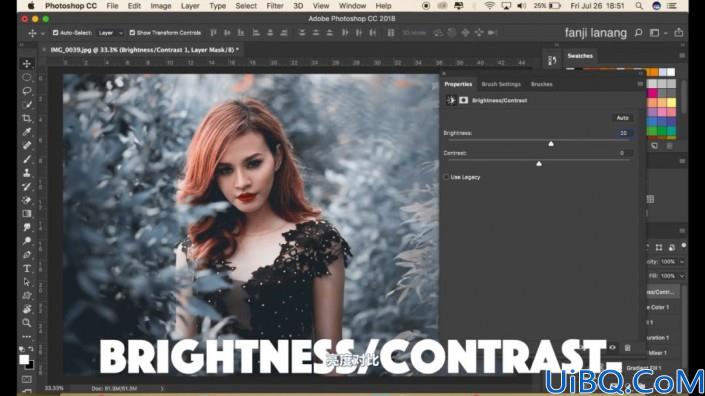The width and height of the screenshot is (705, 396).
Task: Click the Brightness value field
Action: pos(623,133)
